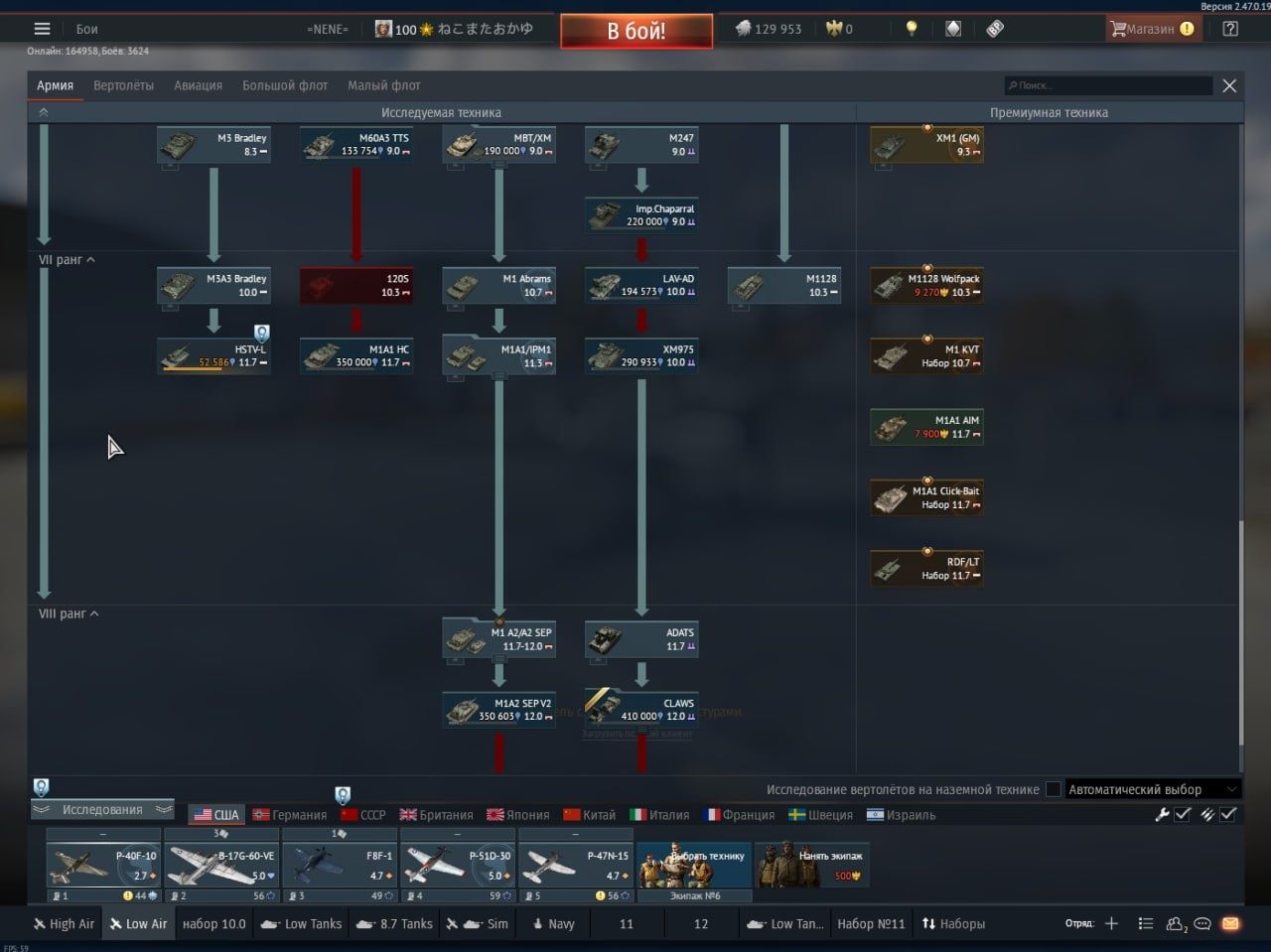The height and width of the screenshot is (952, 1271).
Task: Switch to the Малый флот tab
Action: (x=384, y=85)
